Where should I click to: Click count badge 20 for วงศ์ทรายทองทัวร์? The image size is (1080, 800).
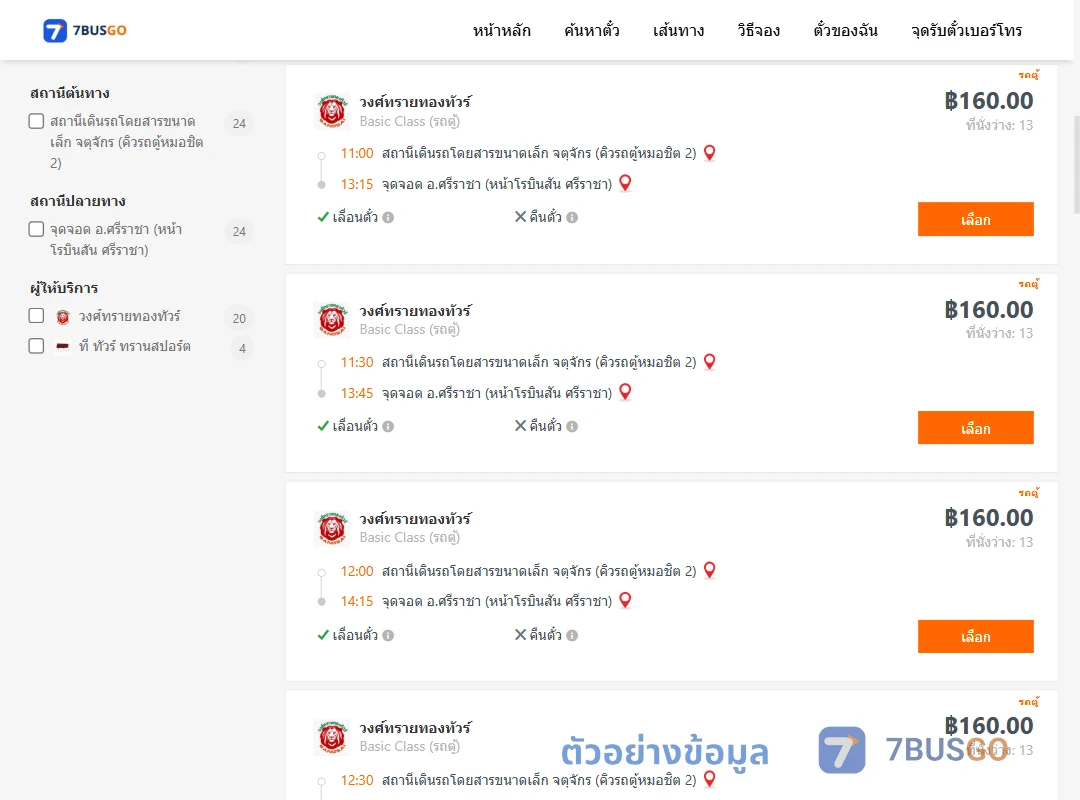(x=239, y=318)
